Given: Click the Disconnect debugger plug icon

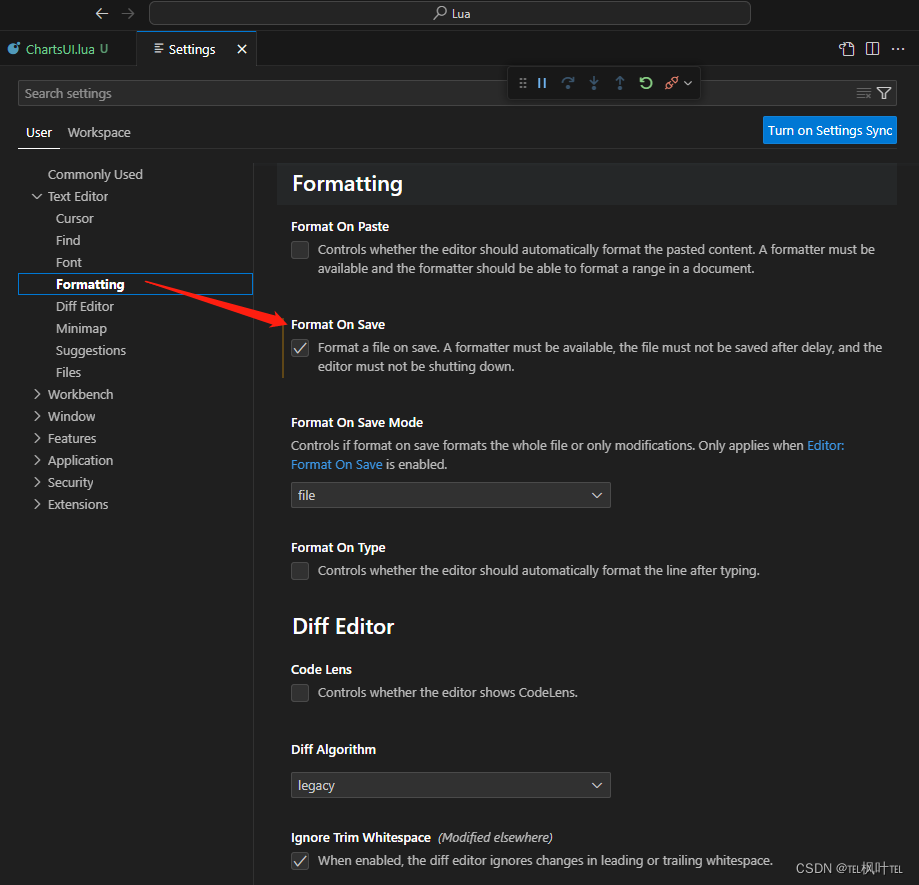Looking at the screenshot, I should click(x=672, y=83).
